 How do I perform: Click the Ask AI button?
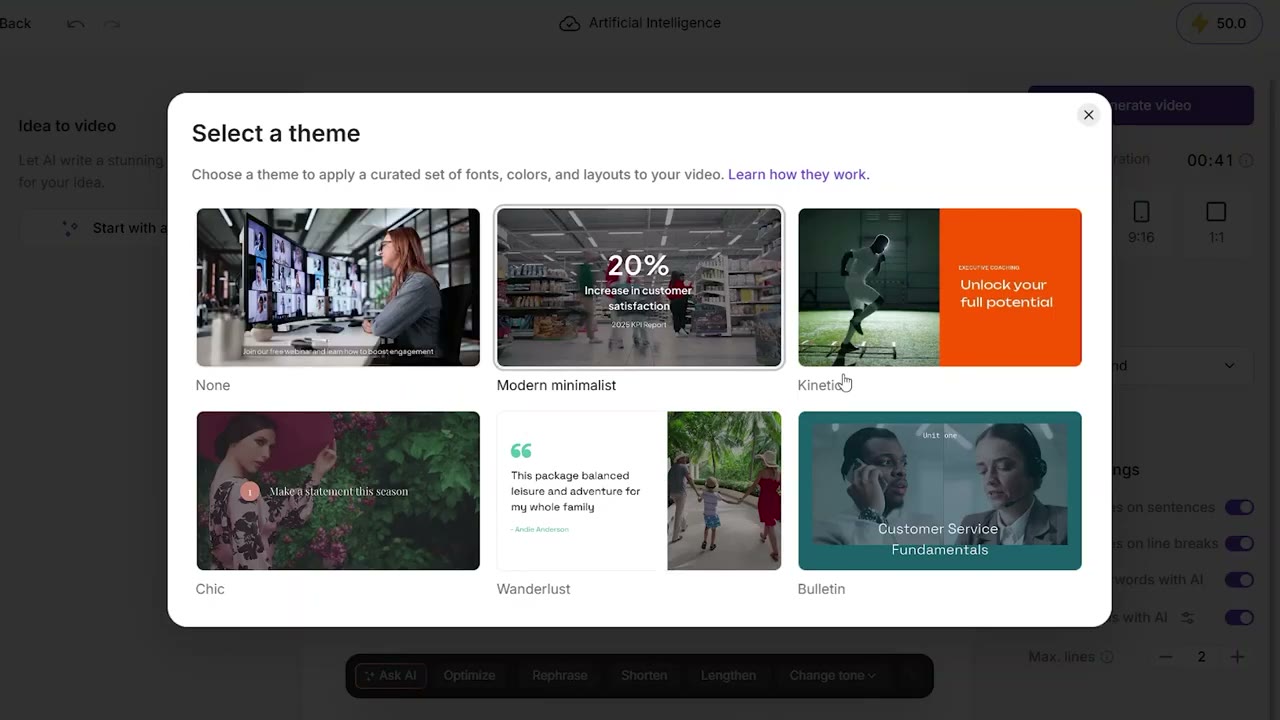[x=391, y=675]
